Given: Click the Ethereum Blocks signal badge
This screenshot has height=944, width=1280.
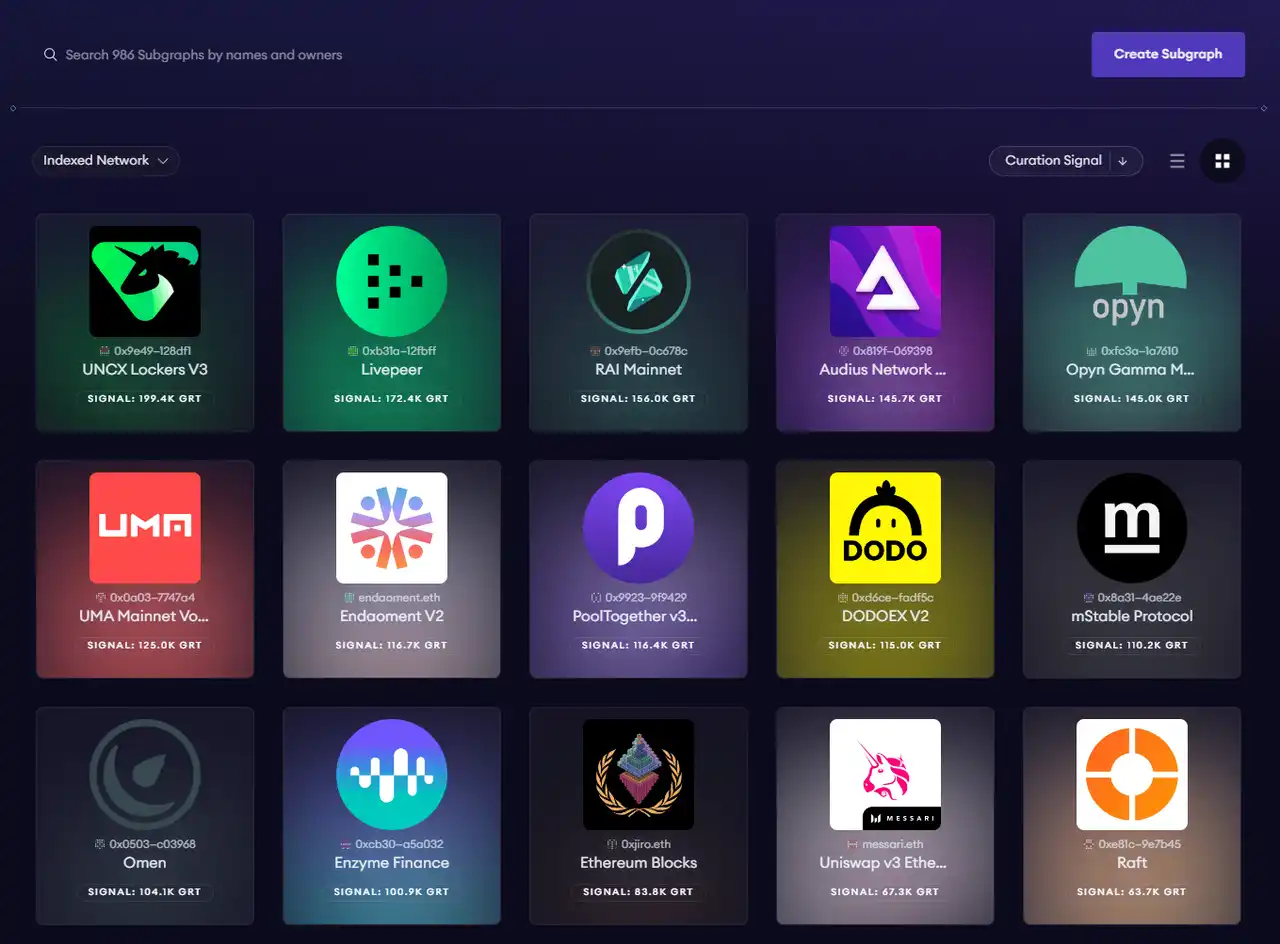Looking at the screenshot, I should (x=638, y=892).
